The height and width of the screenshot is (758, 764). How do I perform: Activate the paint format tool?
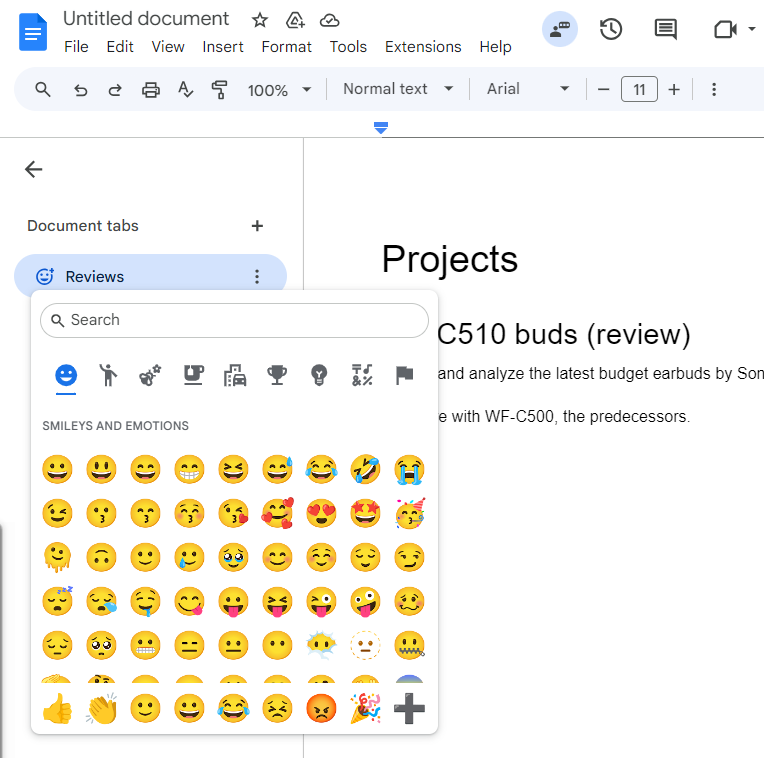click(219, 90)
